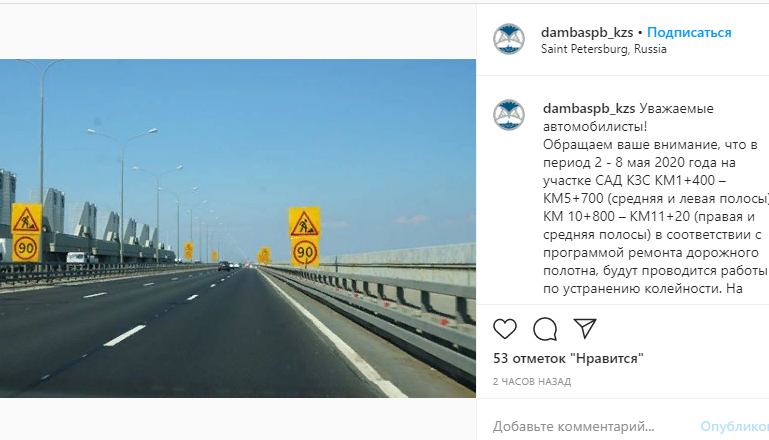Viewport: 769px width, 440px height.
Task: Open the 2 часов назад timestamp link
Action: (x=532, y=382)
